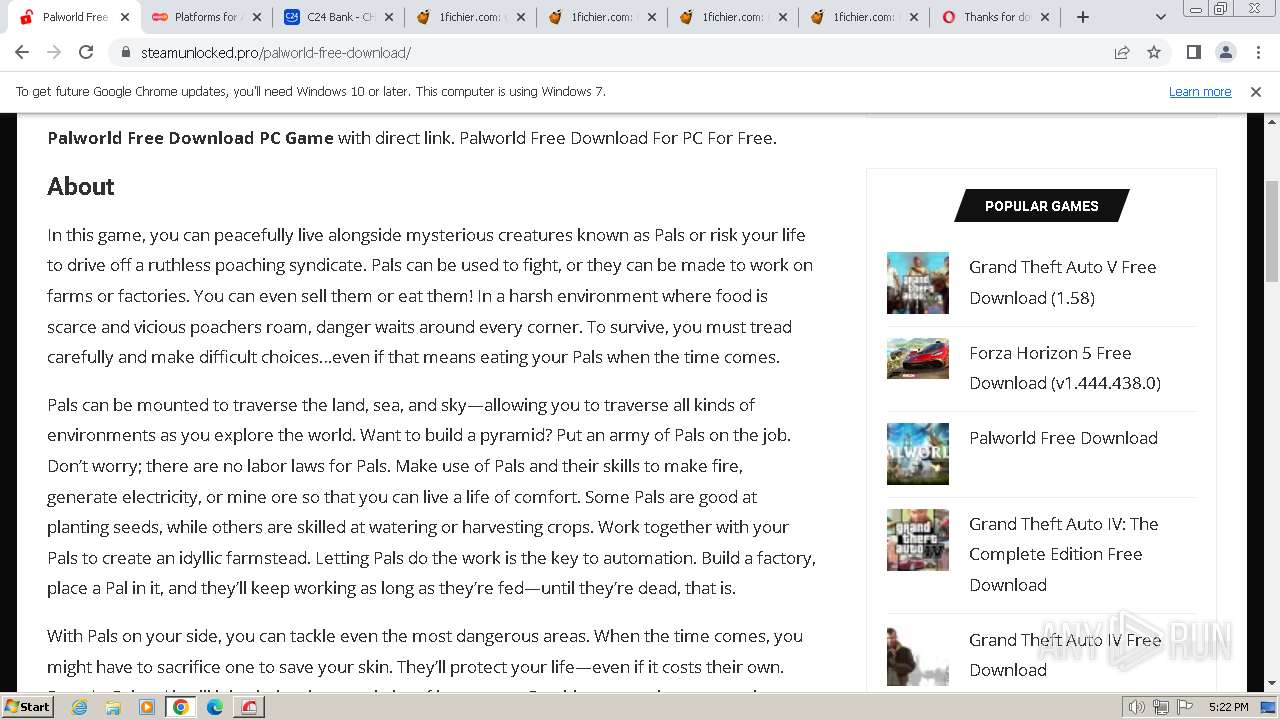Click the scrollbar up arrow
This screenshot has width=1280, height=720.
click(1272, 122)
